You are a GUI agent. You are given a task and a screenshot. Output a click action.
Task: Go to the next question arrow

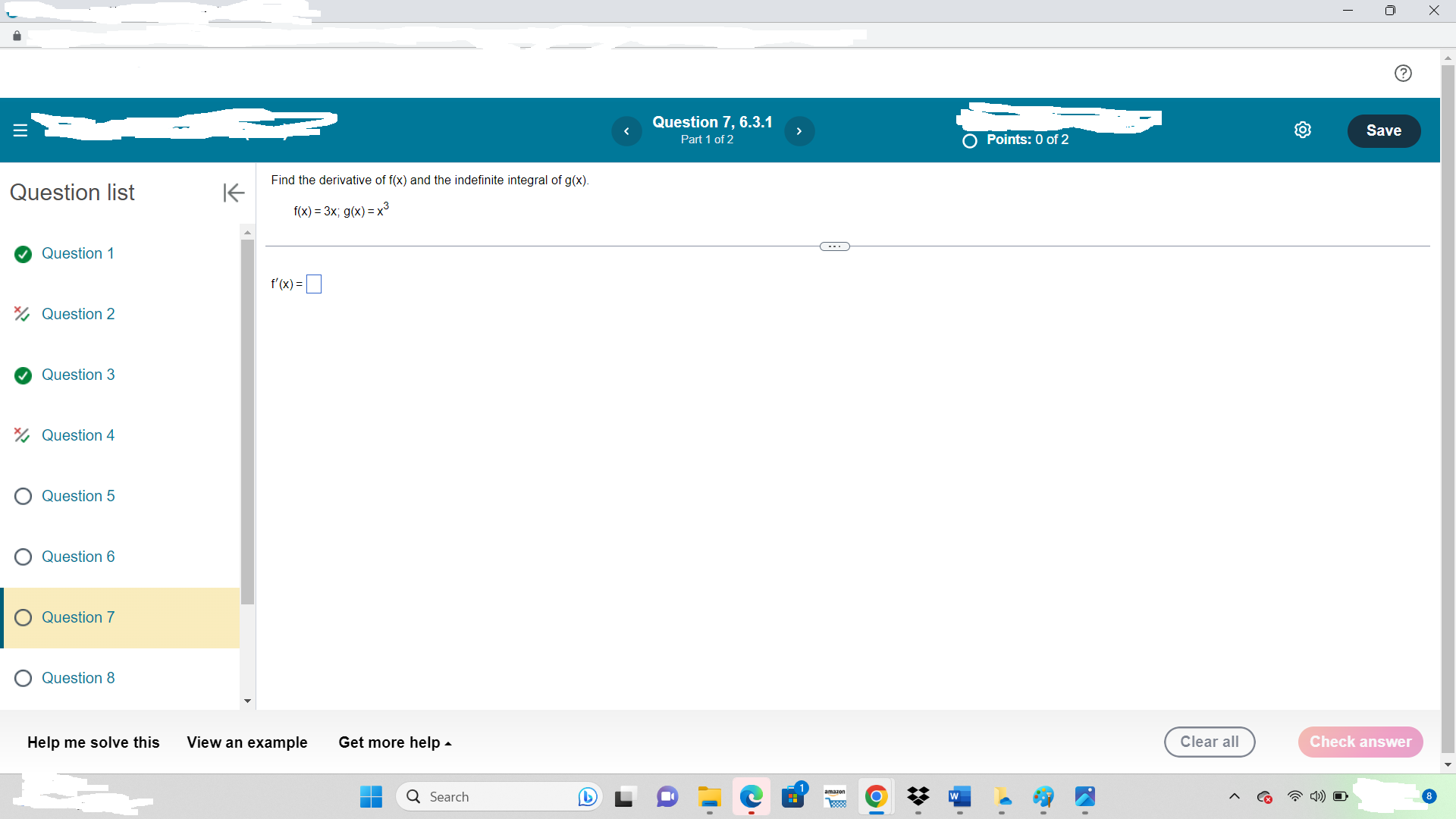(799, 131)
